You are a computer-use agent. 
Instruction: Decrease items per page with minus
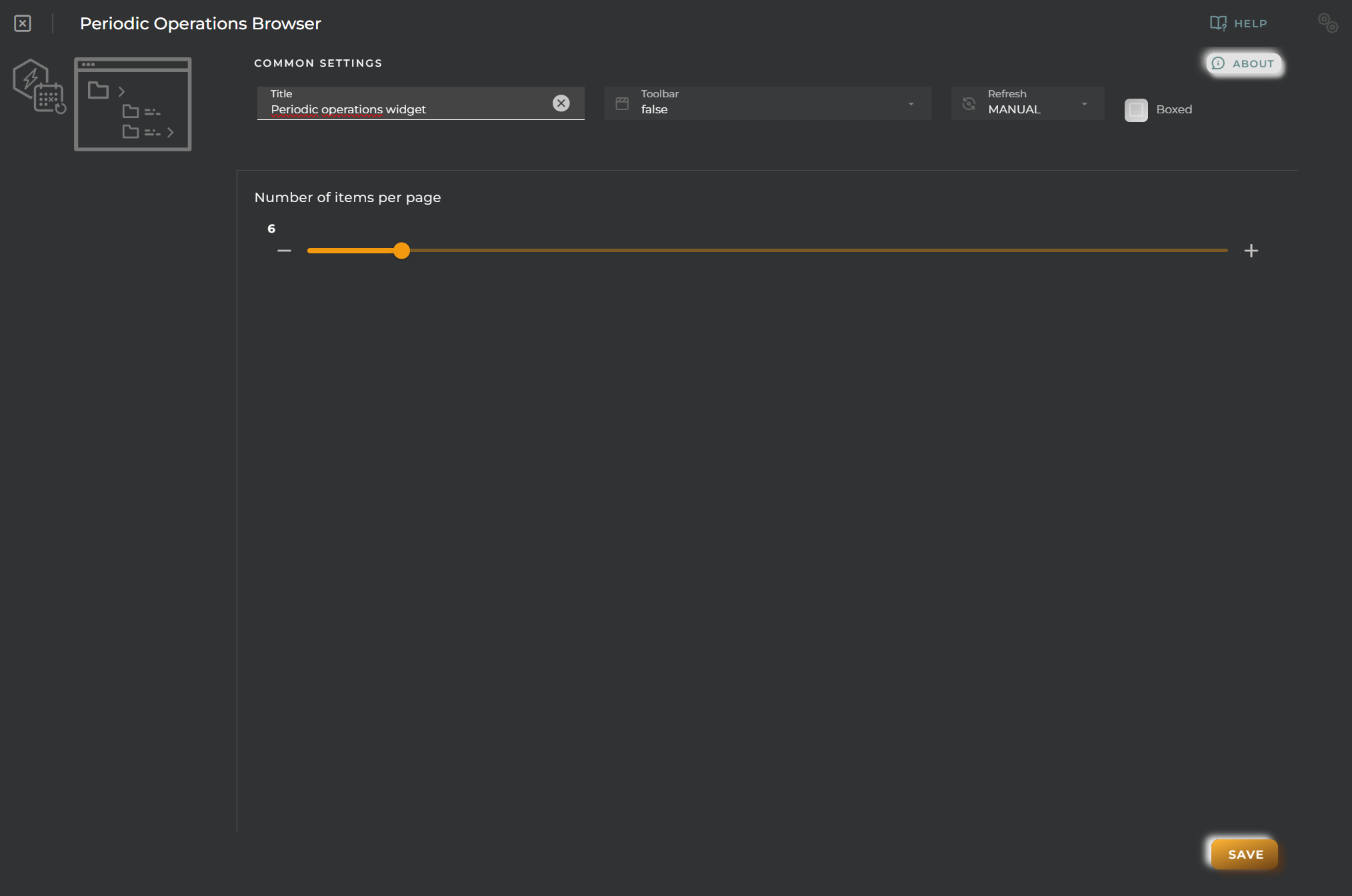(x=285, y=251)
